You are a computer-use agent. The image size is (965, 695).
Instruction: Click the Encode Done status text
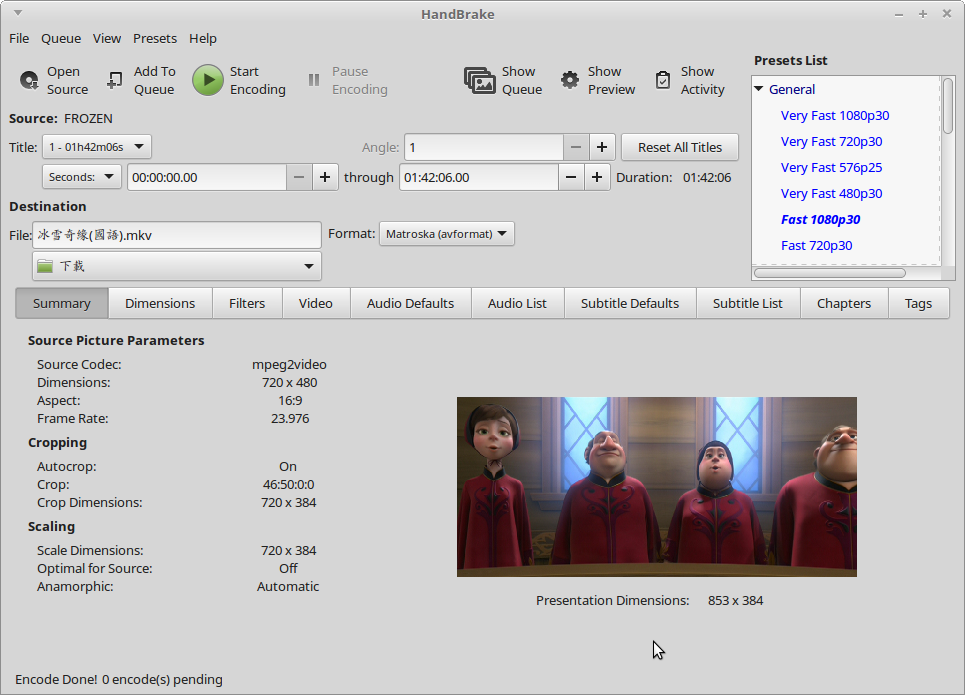click(119, 680)
